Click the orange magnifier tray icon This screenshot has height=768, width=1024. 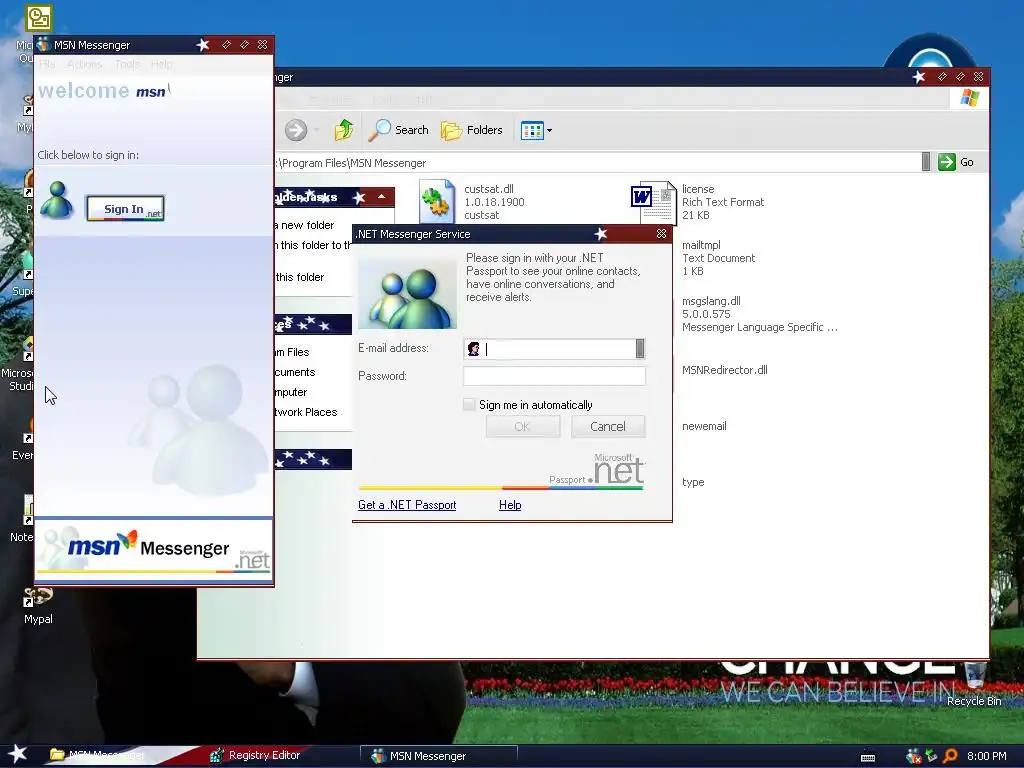[x=950, y=756]
